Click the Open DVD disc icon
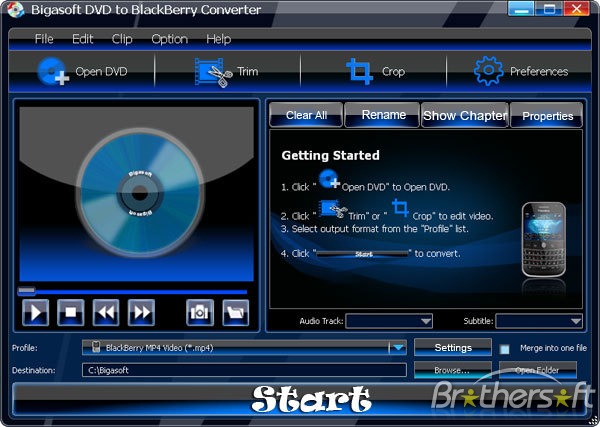This screenshot has width=600, height=427. tap(53, 71)
